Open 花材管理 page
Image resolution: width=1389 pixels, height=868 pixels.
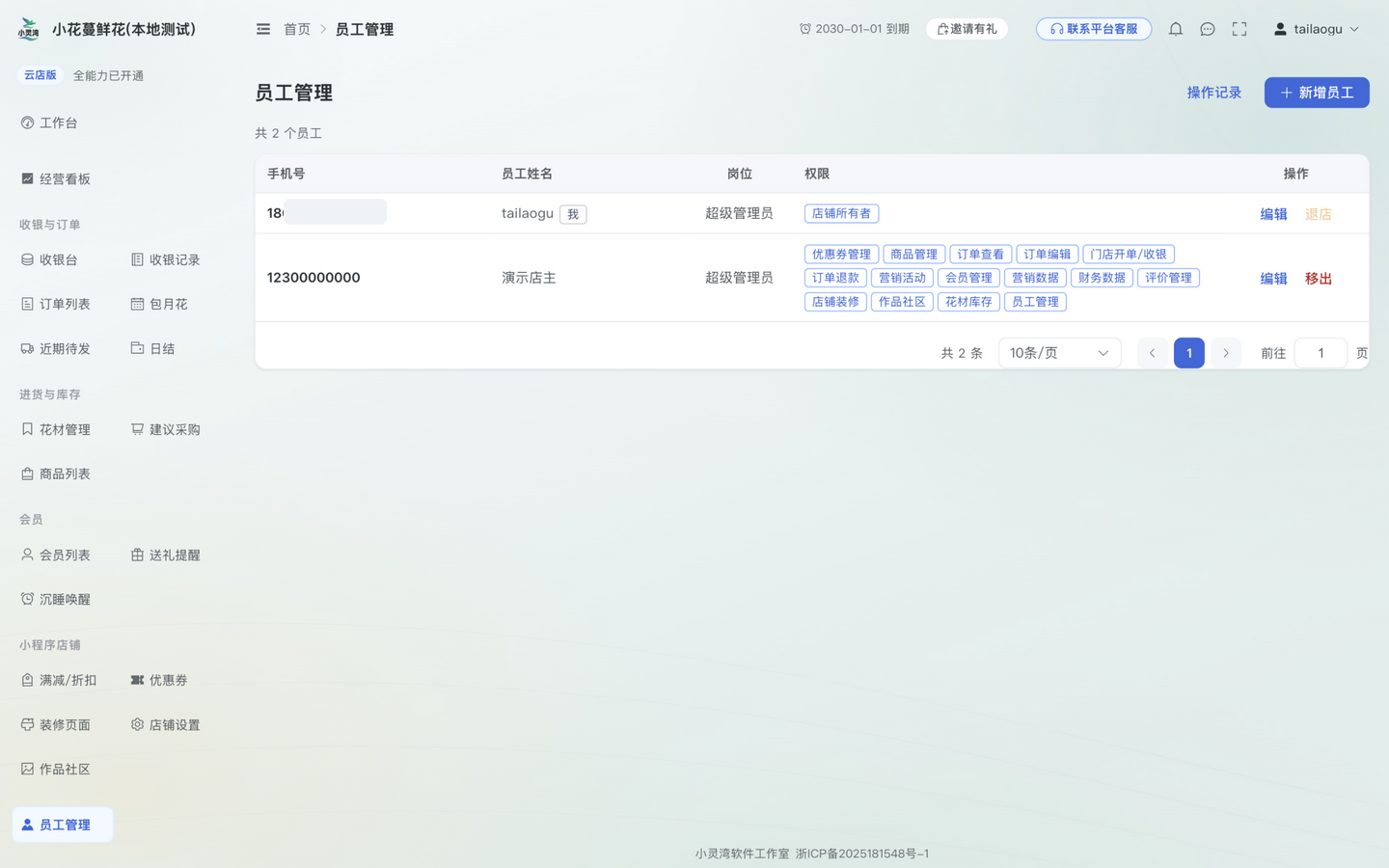(56, 429)
